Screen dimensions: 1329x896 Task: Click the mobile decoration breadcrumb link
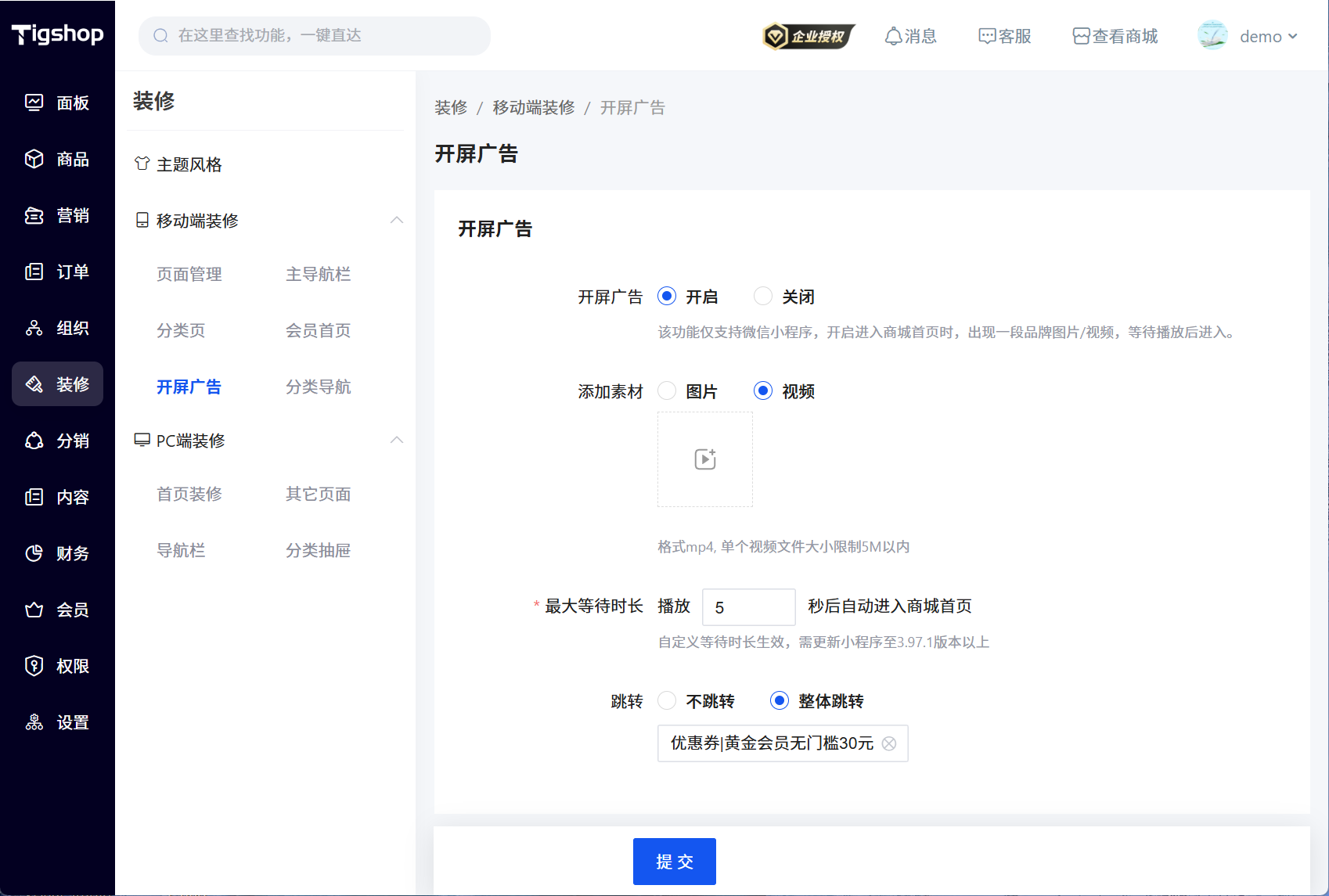coord(534,108)
